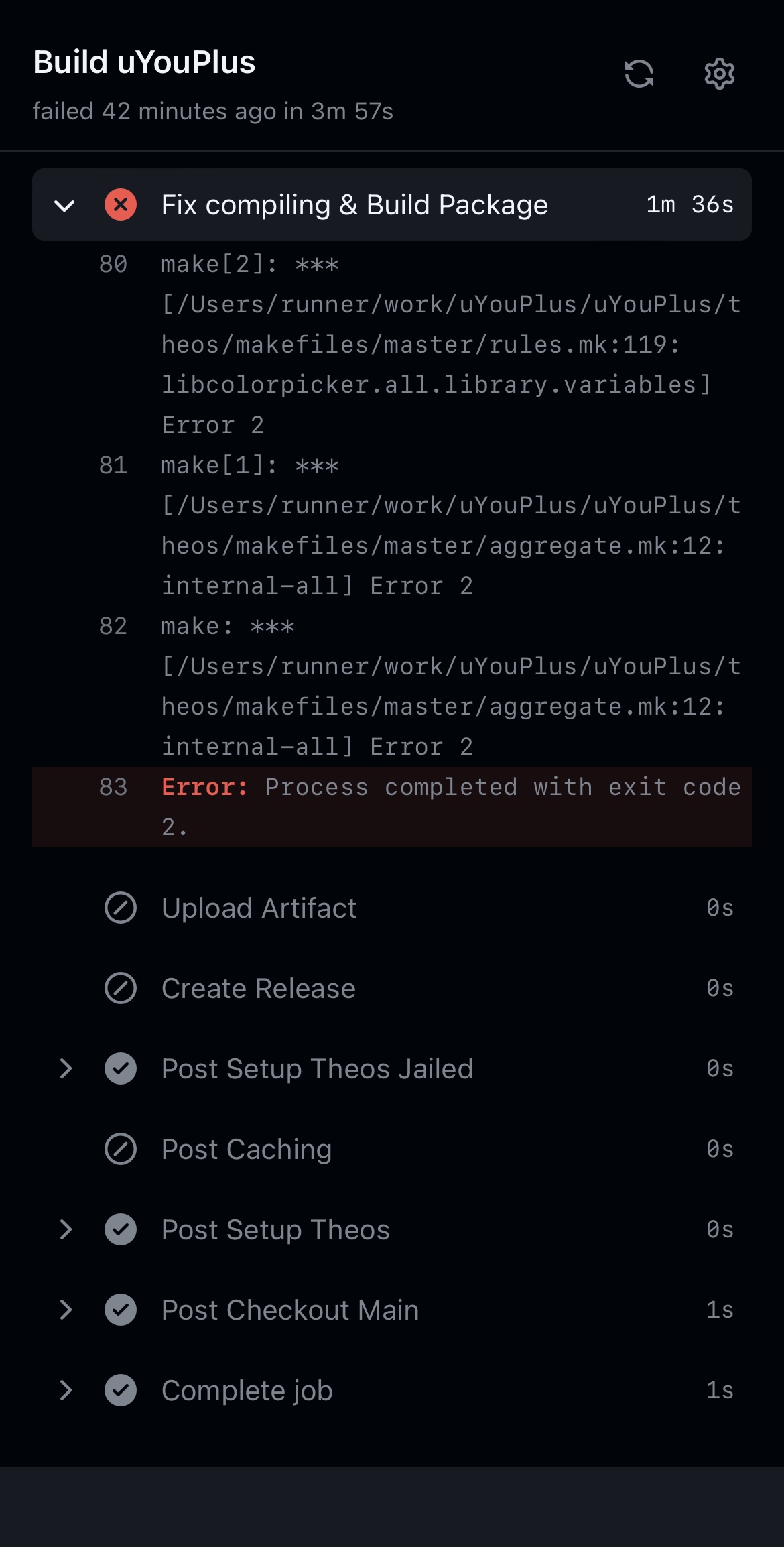784x1547 pixels.
Task: Click the skipped icon next to Create Release
Action: (x=121, y=988)
